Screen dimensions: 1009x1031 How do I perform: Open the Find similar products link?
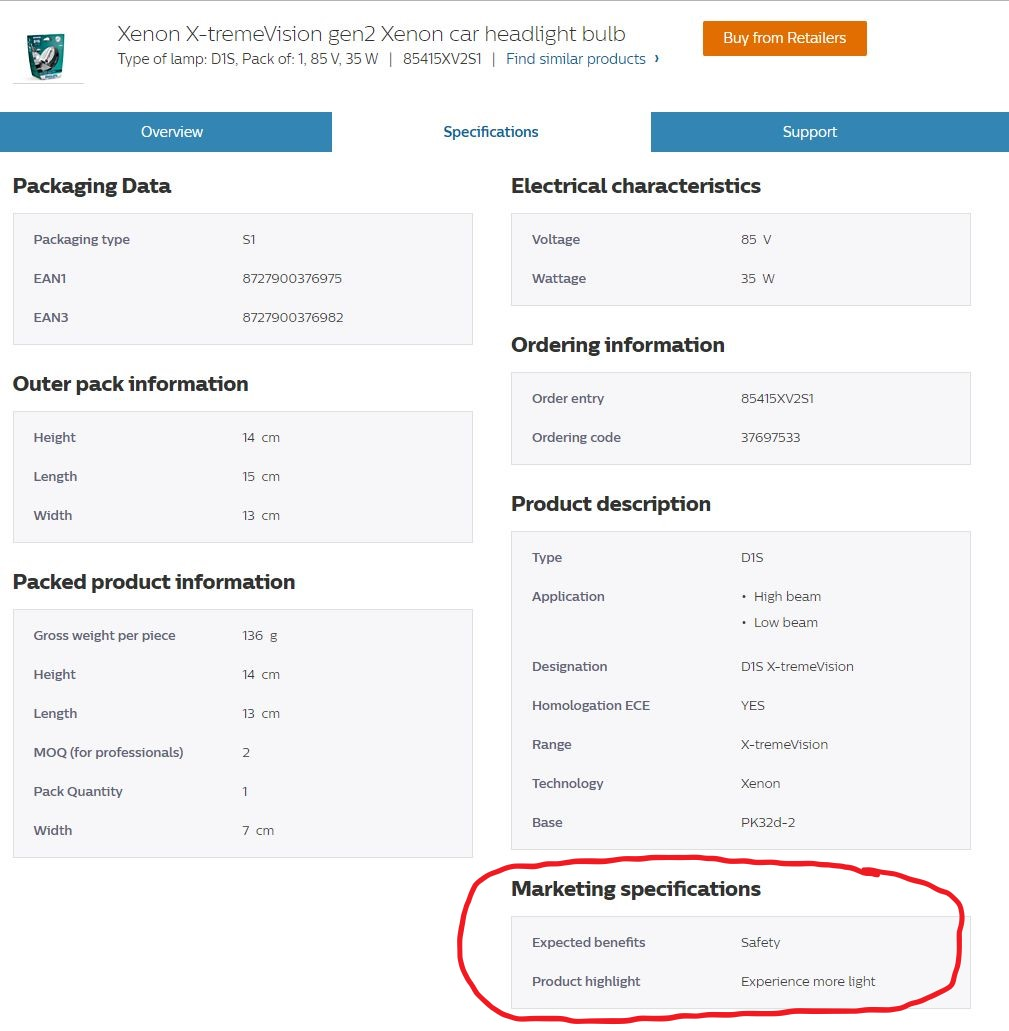coord(575,59)
